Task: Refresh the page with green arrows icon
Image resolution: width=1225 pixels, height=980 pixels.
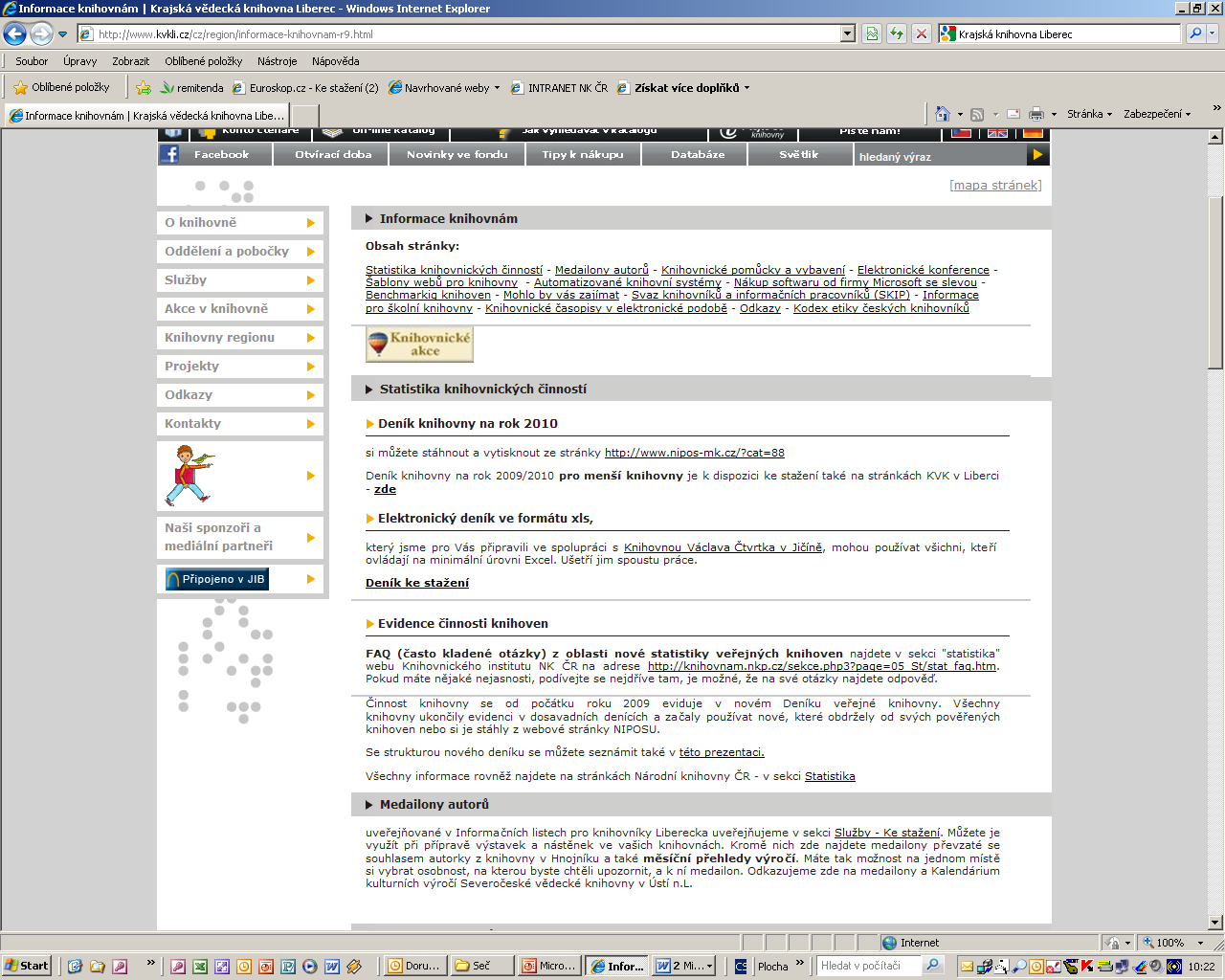Action: 897,33
